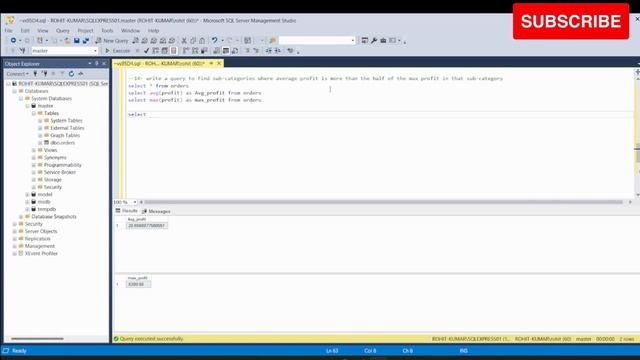Toggle Results to Grid mode
640x360 pixels.
(x=226, y=51)
